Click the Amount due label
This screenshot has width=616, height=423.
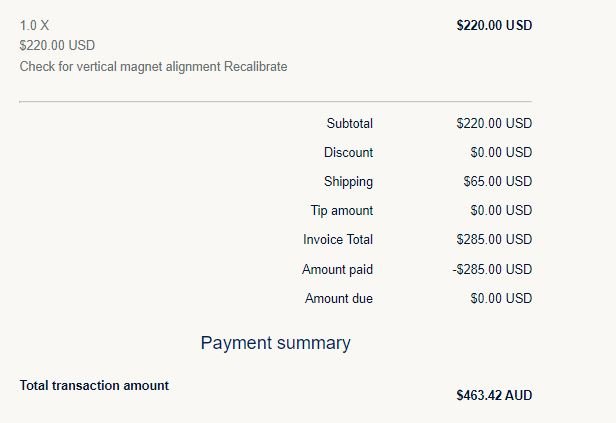pyautogui.click(x=339, y=298)
